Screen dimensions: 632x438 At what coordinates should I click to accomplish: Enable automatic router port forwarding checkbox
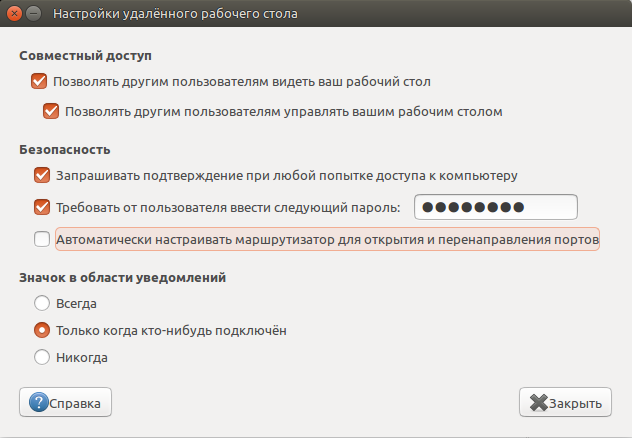[42, 239]
